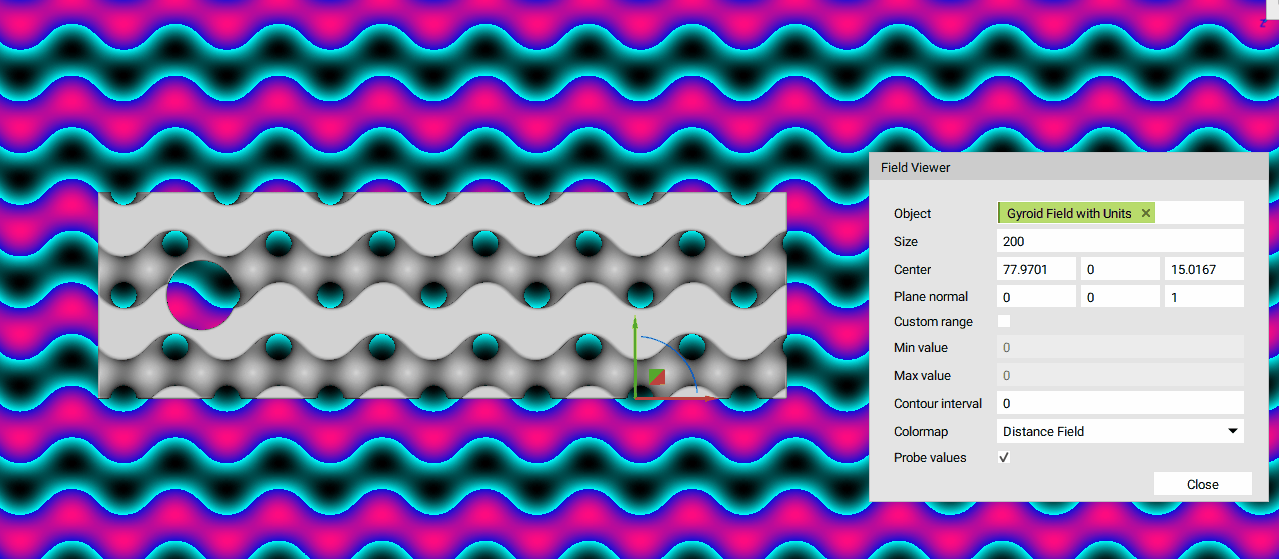
Task: Probe the large circular hole in the part
Action: (201, 296)
